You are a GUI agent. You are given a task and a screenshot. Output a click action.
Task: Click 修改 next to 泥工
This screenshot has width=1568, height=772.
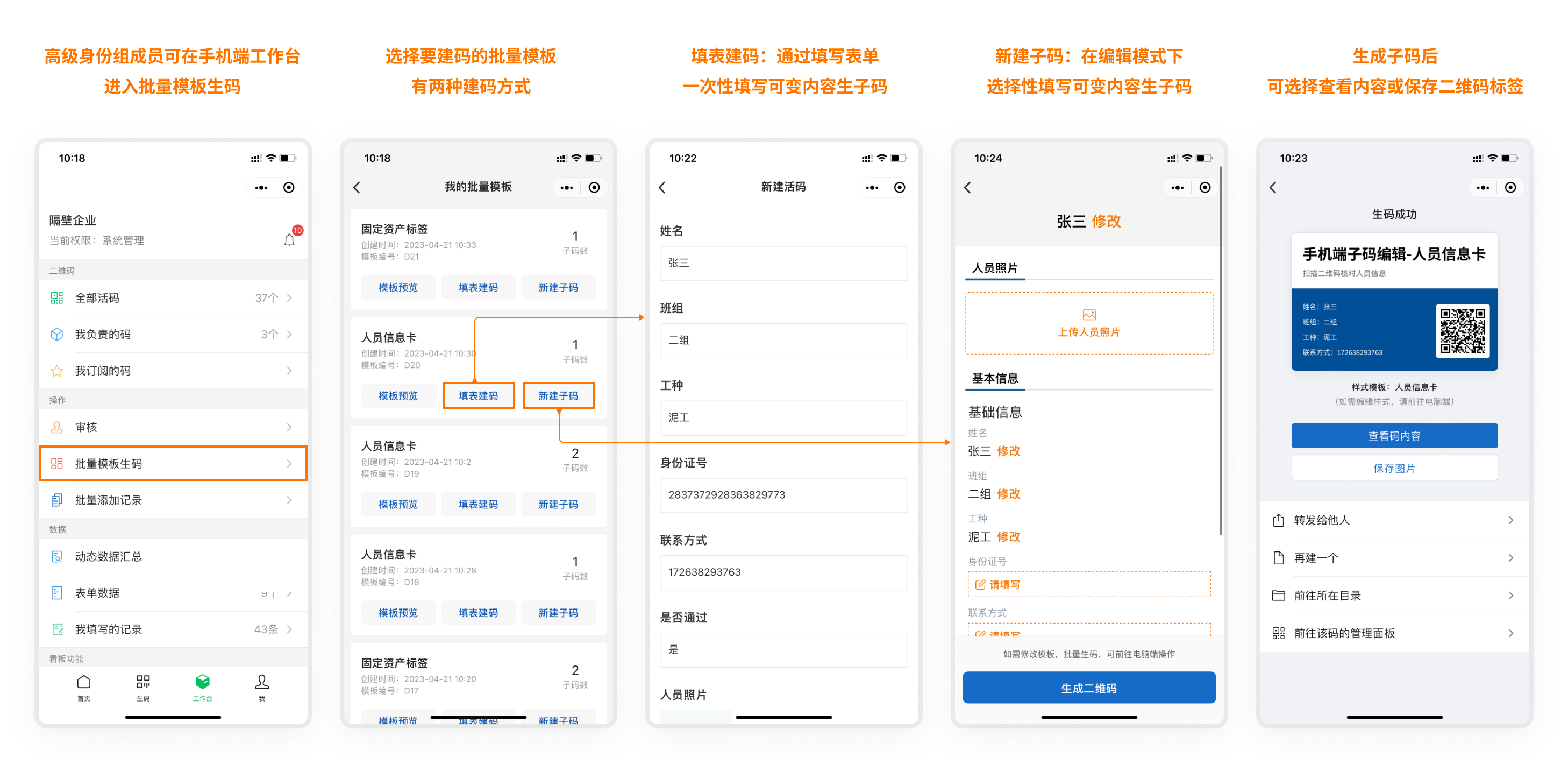(x=1009, y=537)
